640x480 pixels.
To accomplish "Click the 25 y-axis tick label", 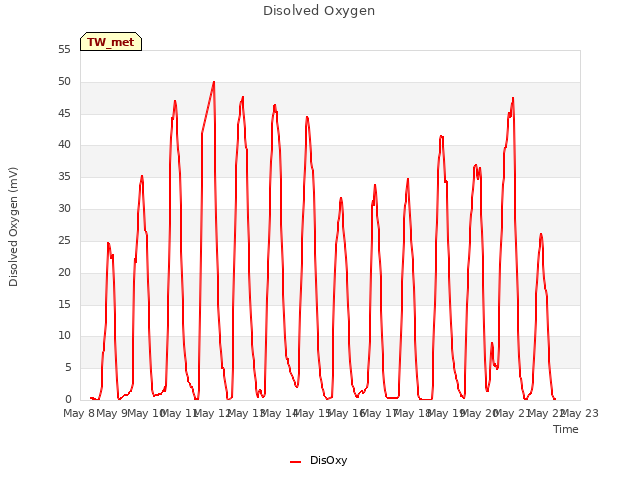I will tap(64, 240).
